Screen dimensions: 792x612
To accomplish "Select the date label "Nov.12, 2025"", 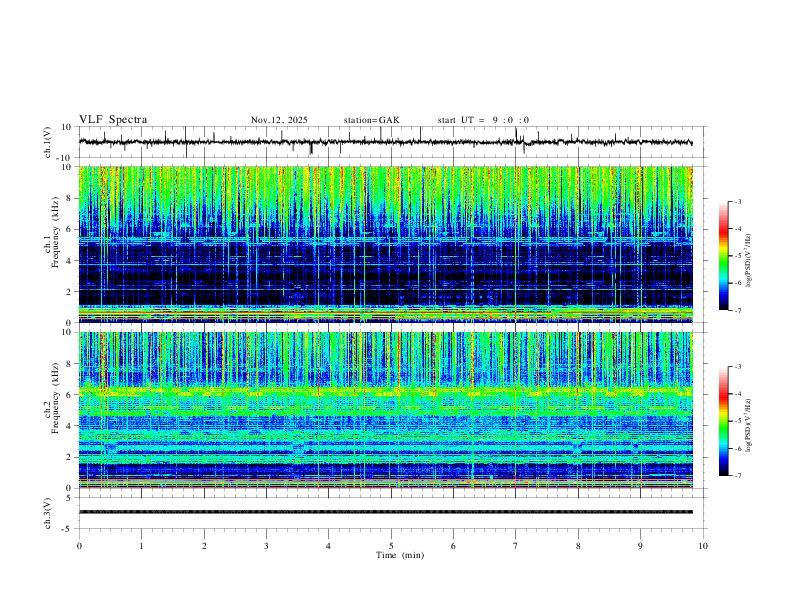I will [279, 120].
